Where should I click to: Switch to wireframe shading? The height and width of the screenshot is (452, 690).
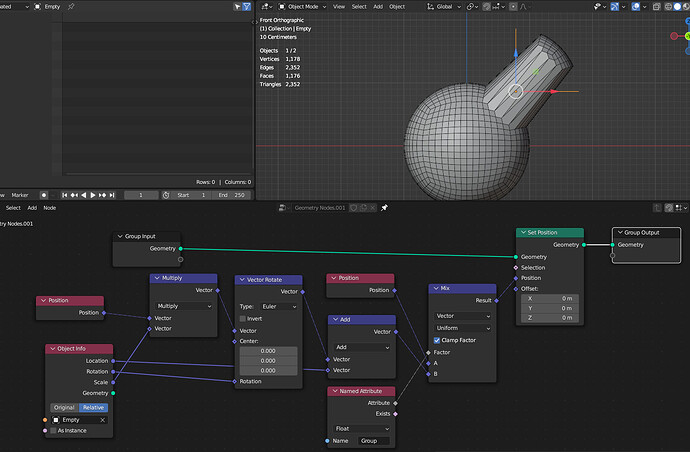tap(668, 7)
